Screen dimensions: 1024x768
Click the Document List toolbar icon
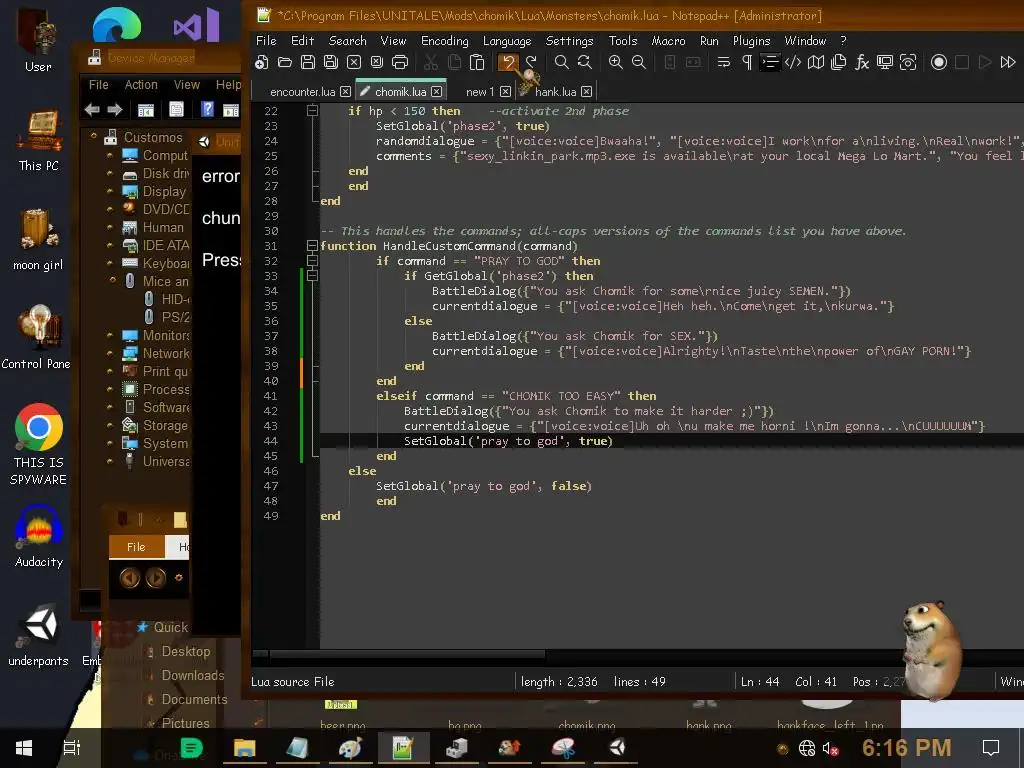(839, 62)
